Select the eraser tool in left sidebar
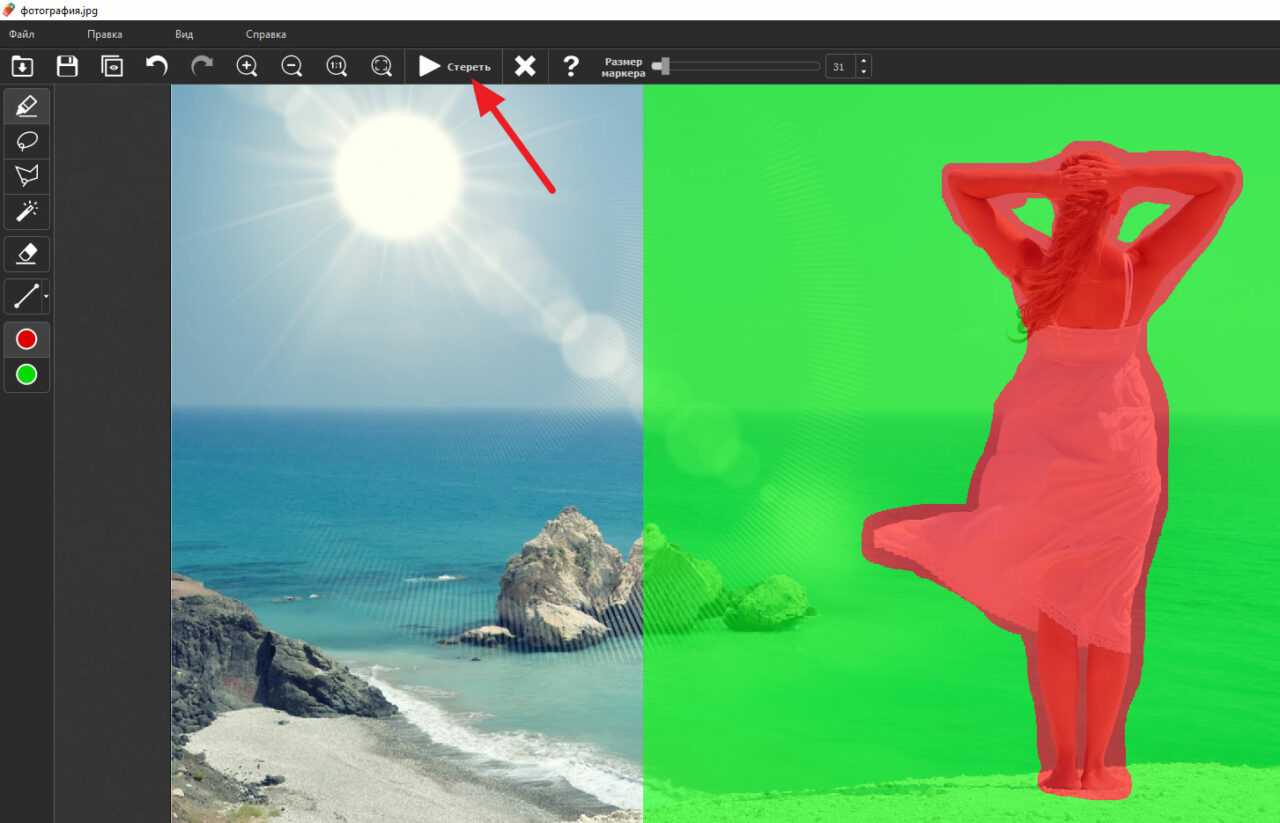The height and width of the screenshot is (823, 1280). (27, 254)
